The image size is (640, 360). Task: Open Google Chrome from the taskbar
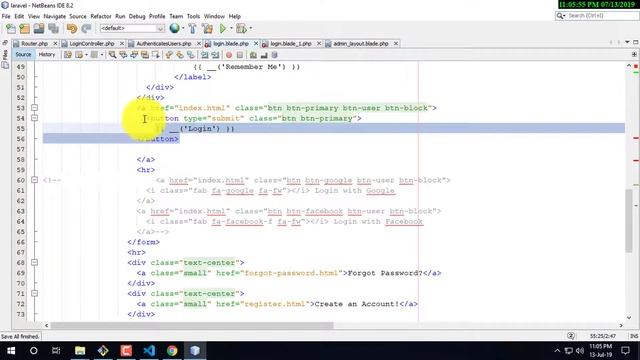172,351
